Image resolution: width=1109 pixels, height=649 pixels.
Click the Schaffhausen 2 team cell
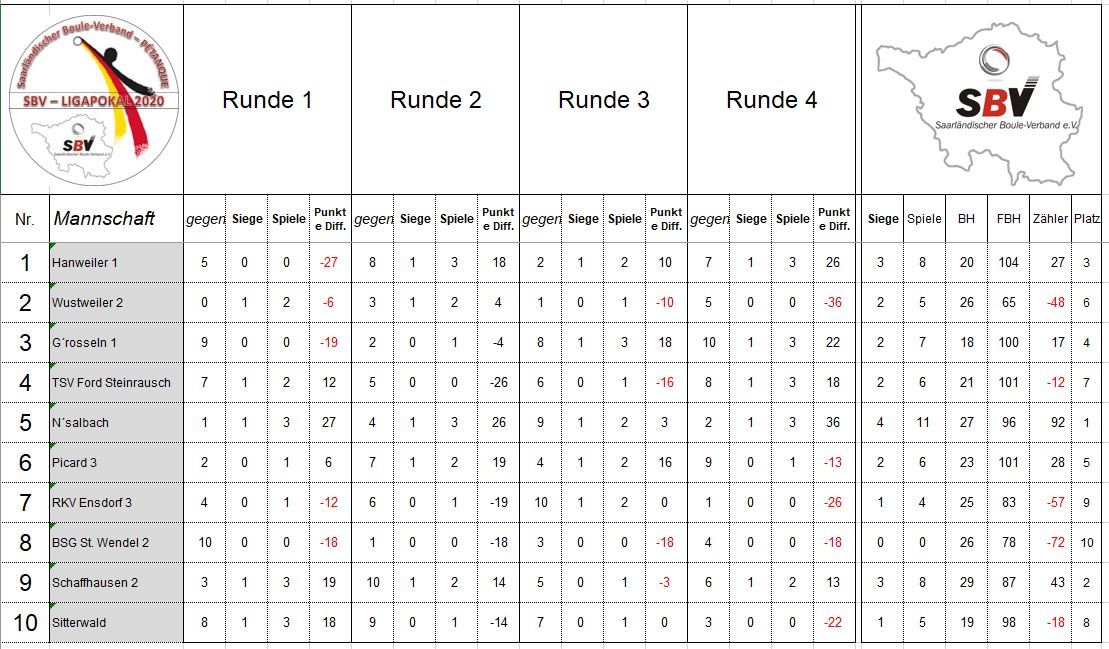coord(115,583)
